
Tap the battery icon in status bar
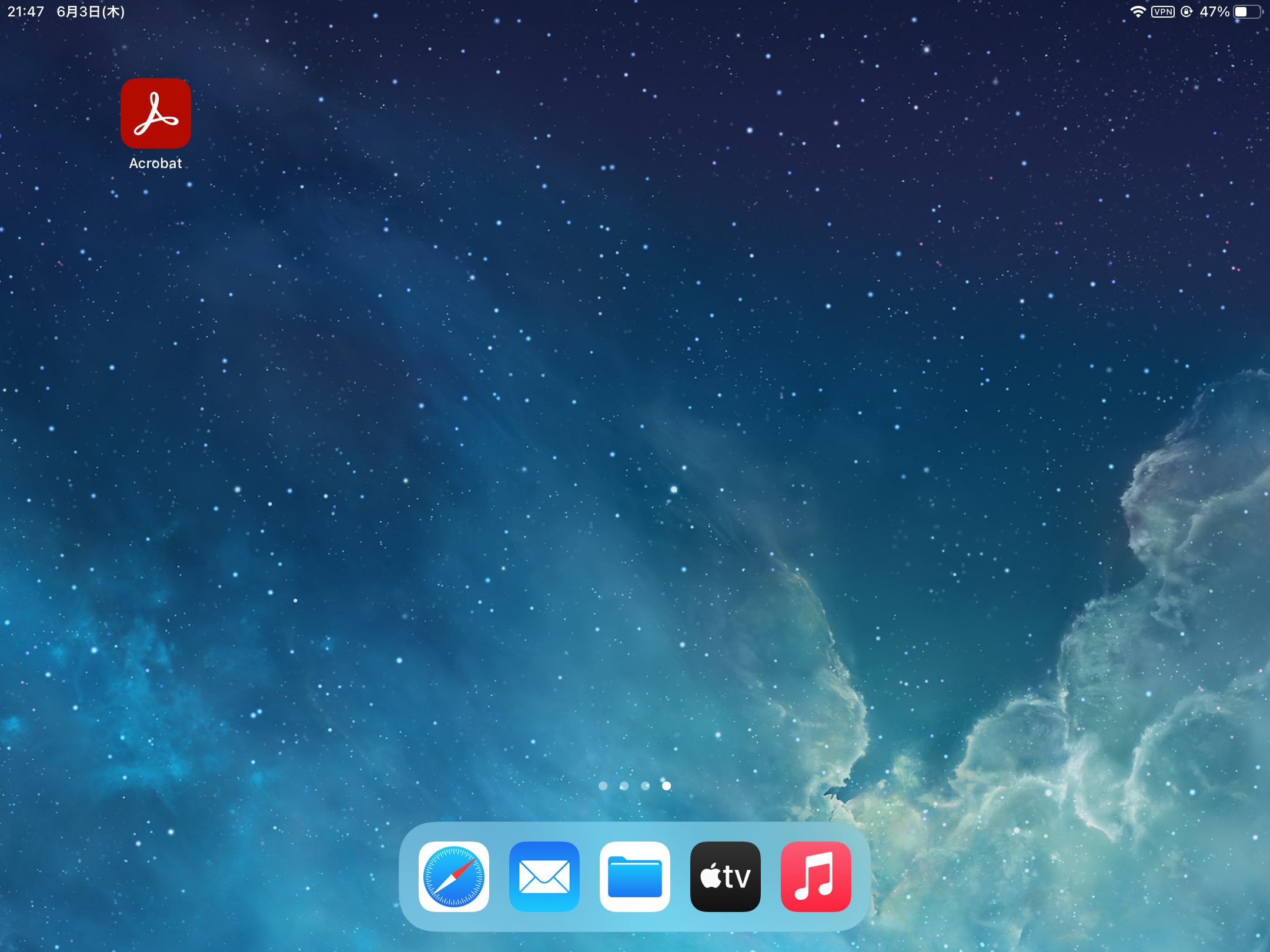click(x=1248, y=12)
